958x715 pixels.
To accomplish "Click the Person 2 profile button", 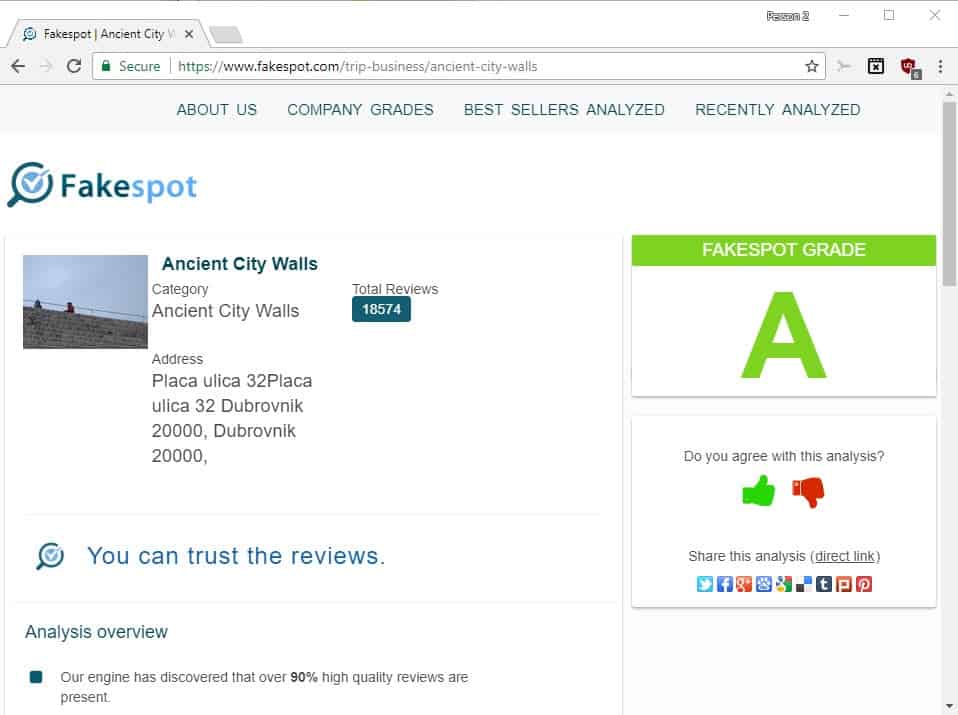I will coord(788,16).
